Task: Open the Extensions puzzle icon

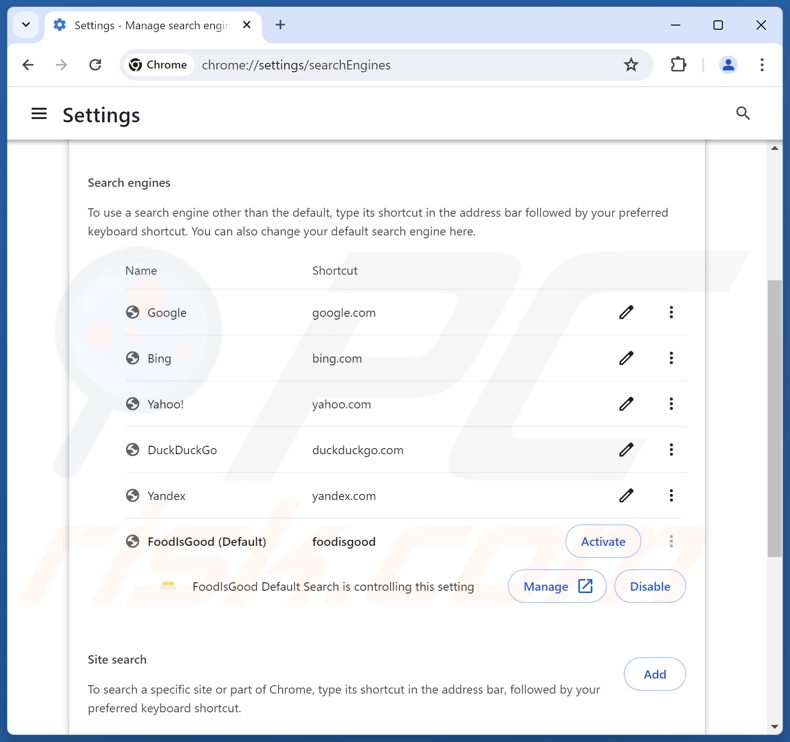Action: tap(678, 65)
